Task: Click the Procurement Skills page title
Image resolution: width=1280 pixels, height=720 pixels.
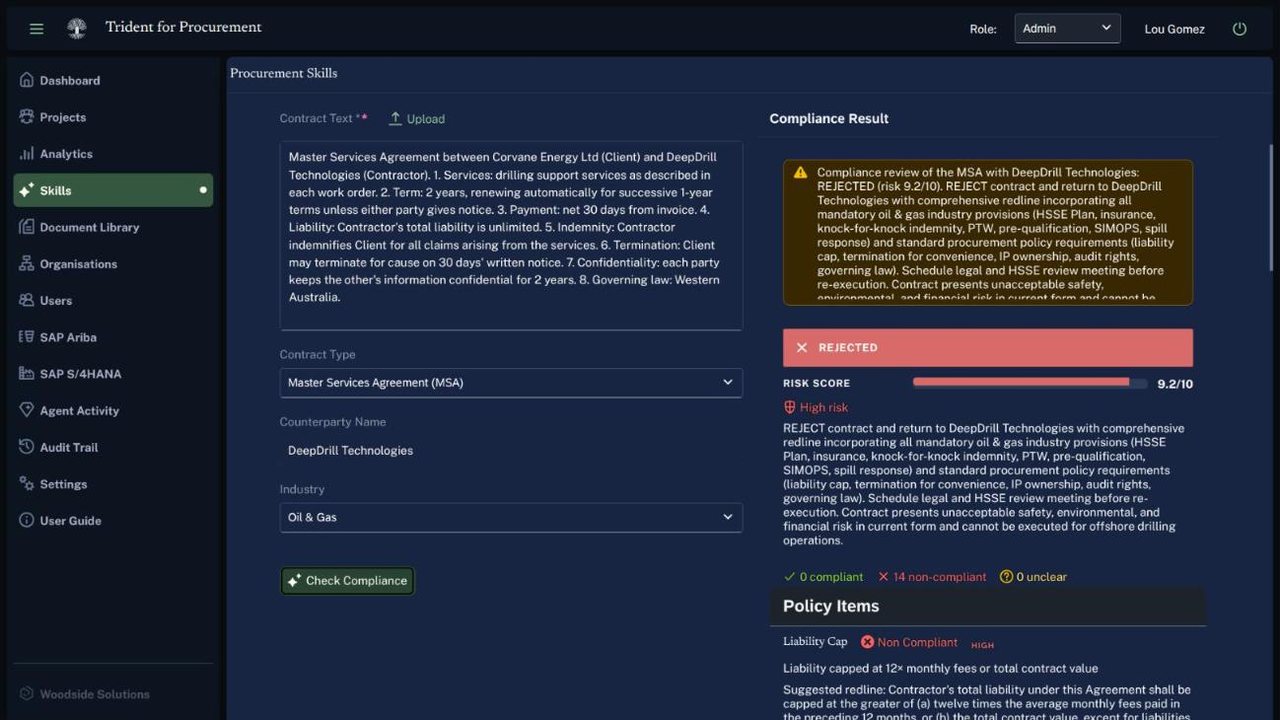Action: [x=284, y=73]
